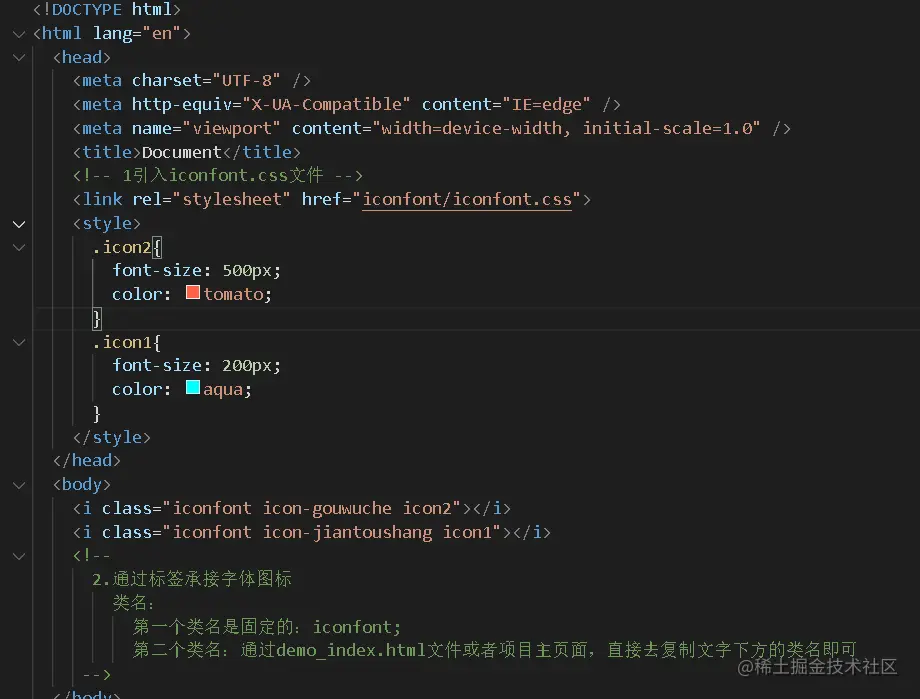Click the 第二个类名 demo_index.html comment line
920x699 pixels.
[x=495, y=650]
